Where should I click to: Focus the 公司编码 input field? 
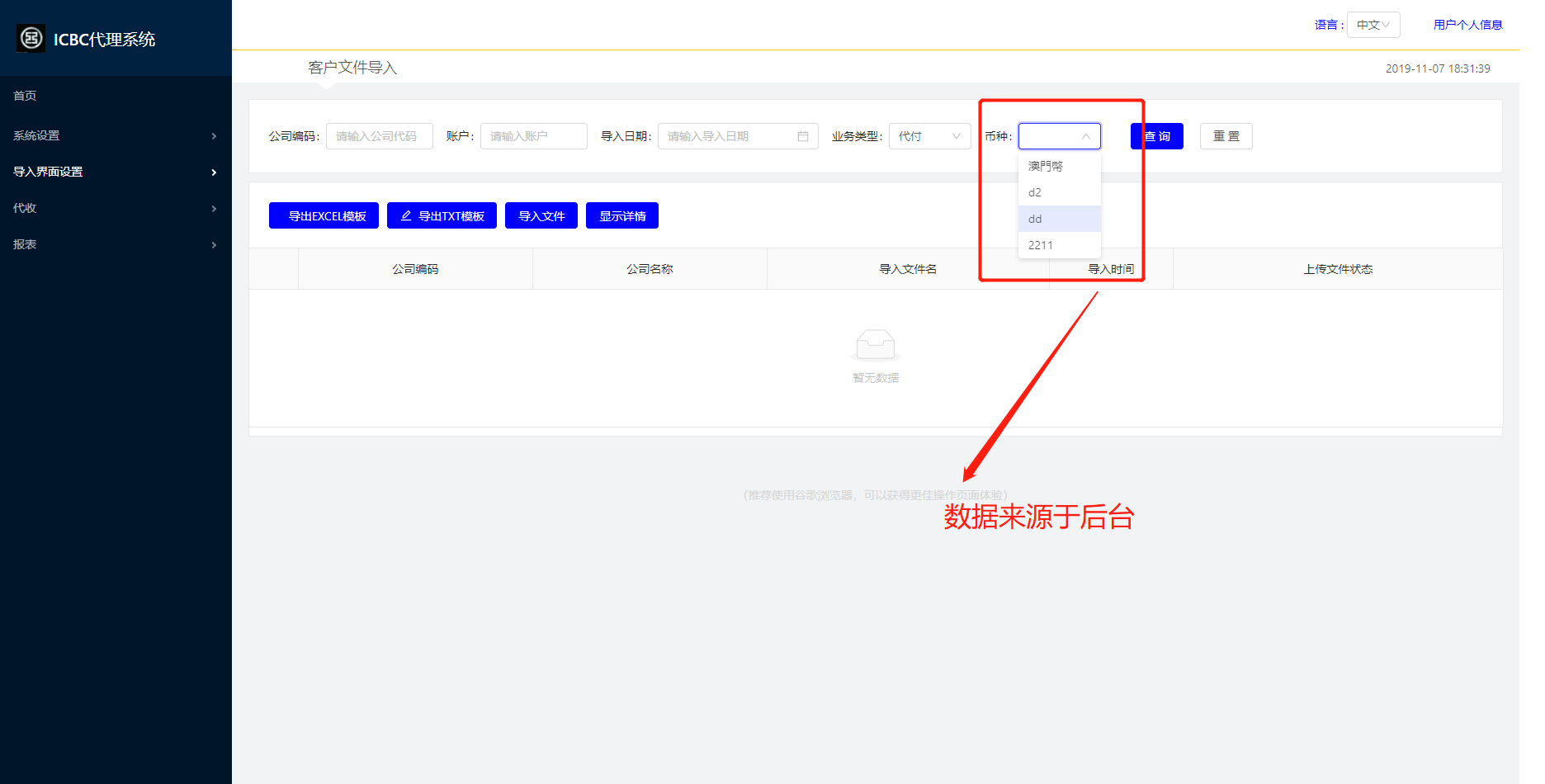380,136
